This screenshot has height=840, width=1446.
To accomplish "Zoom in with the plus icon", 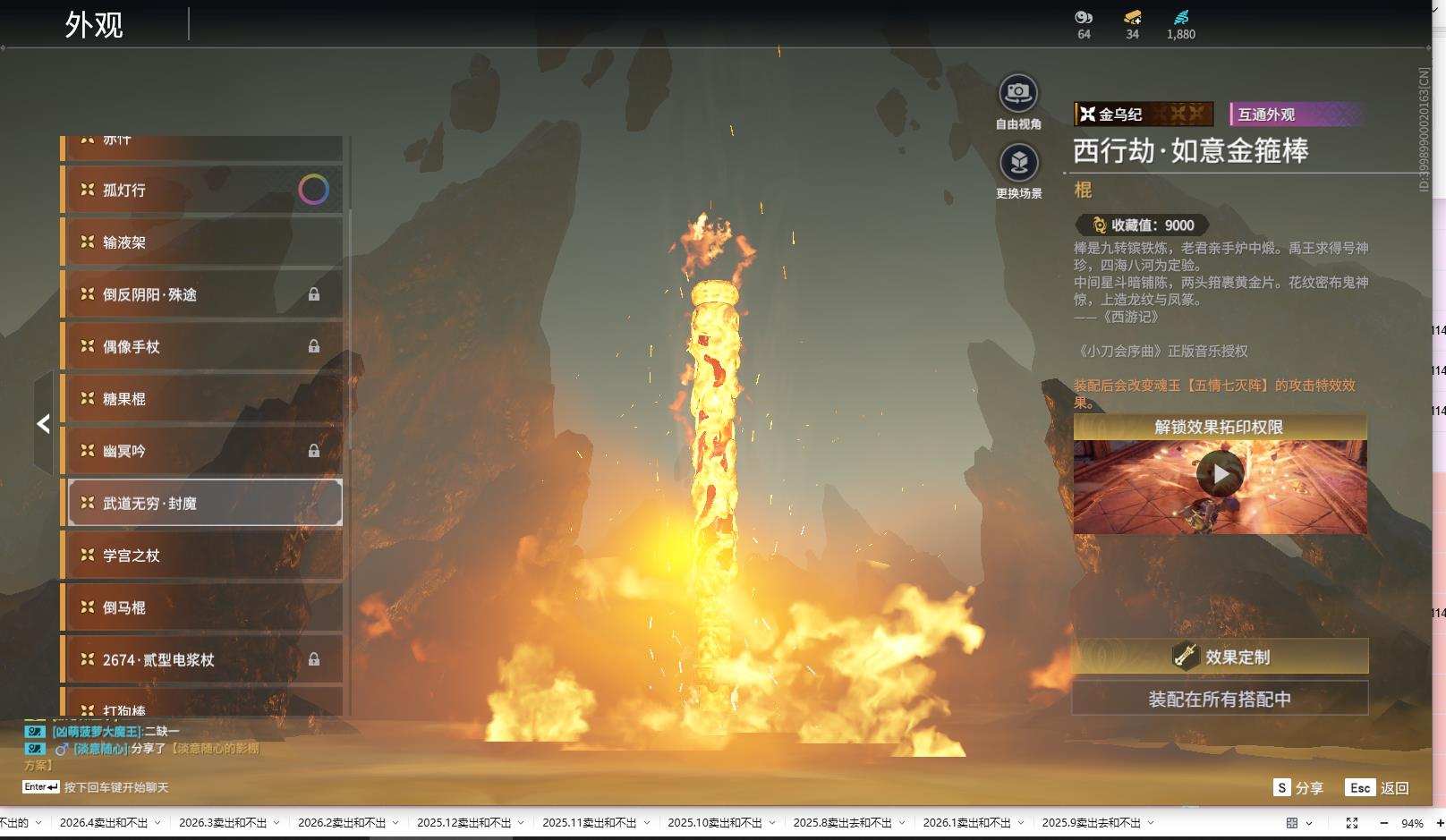I will (1440, 823).
